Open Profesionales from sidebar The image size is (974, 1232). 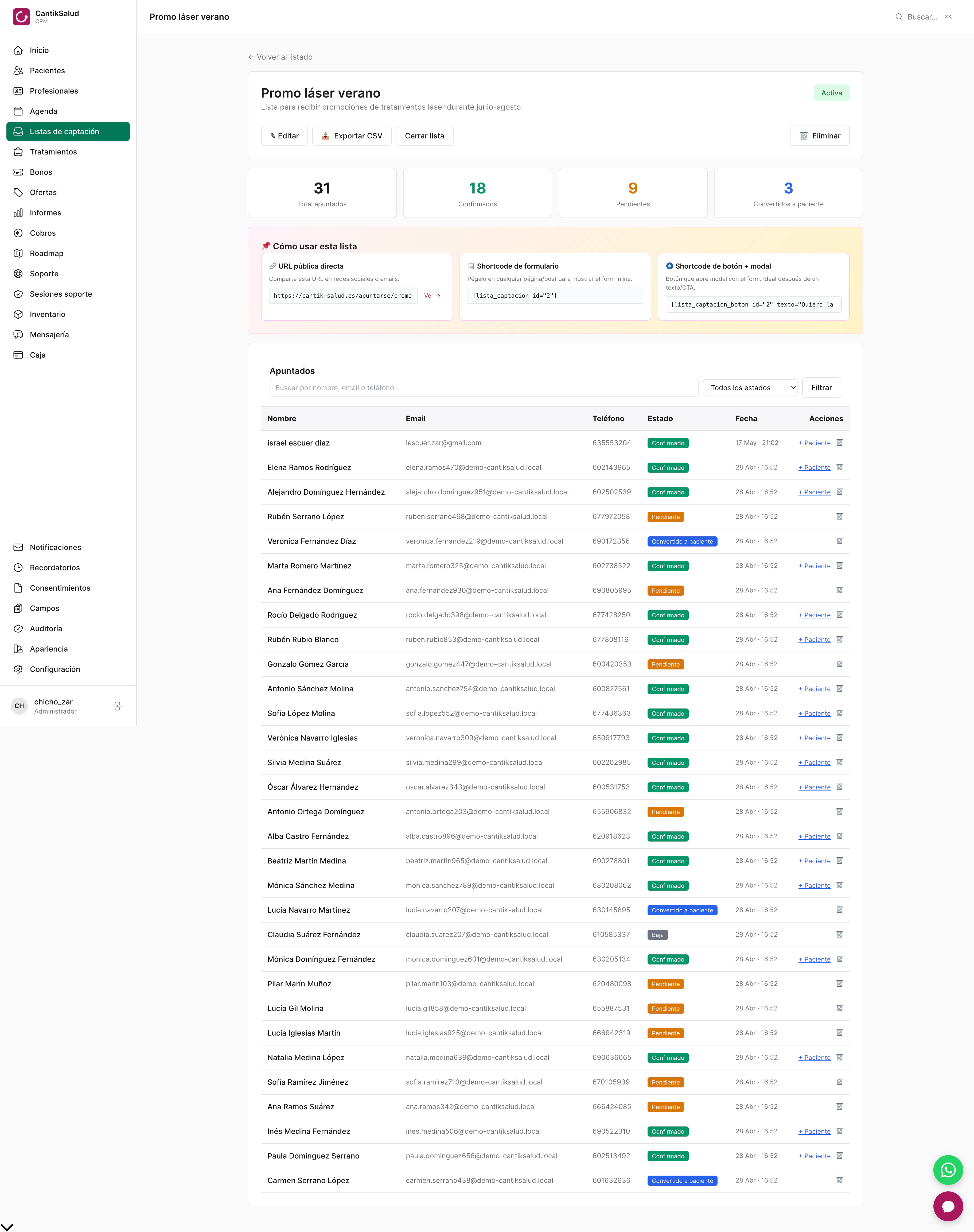pos(68,91)
